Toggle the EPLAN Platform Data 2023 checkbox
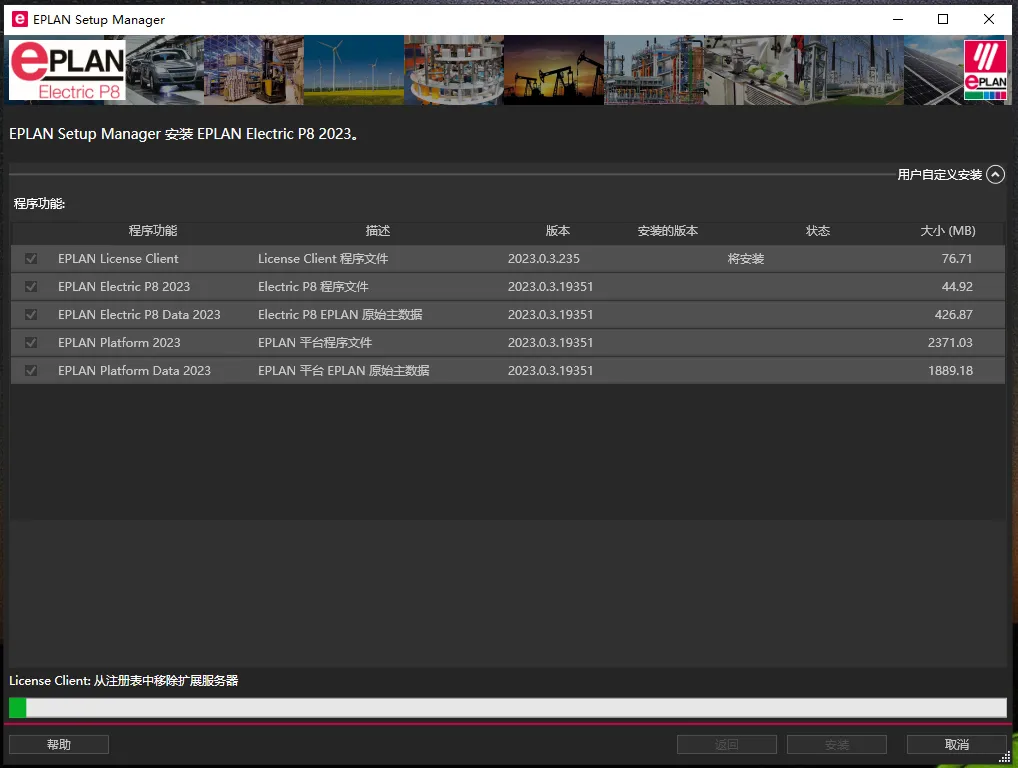Screen dimensions: 1018x768 click(31, 370)
